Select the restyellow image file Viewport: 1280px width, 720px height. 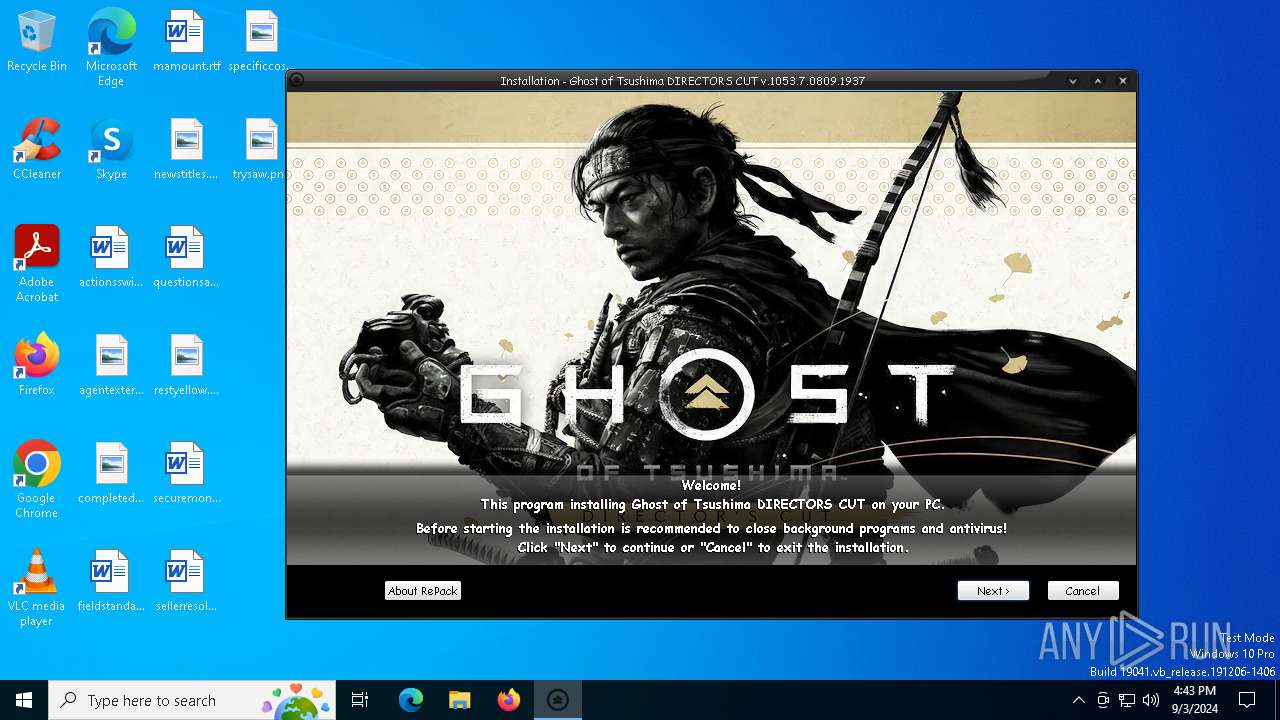point(186,366)
